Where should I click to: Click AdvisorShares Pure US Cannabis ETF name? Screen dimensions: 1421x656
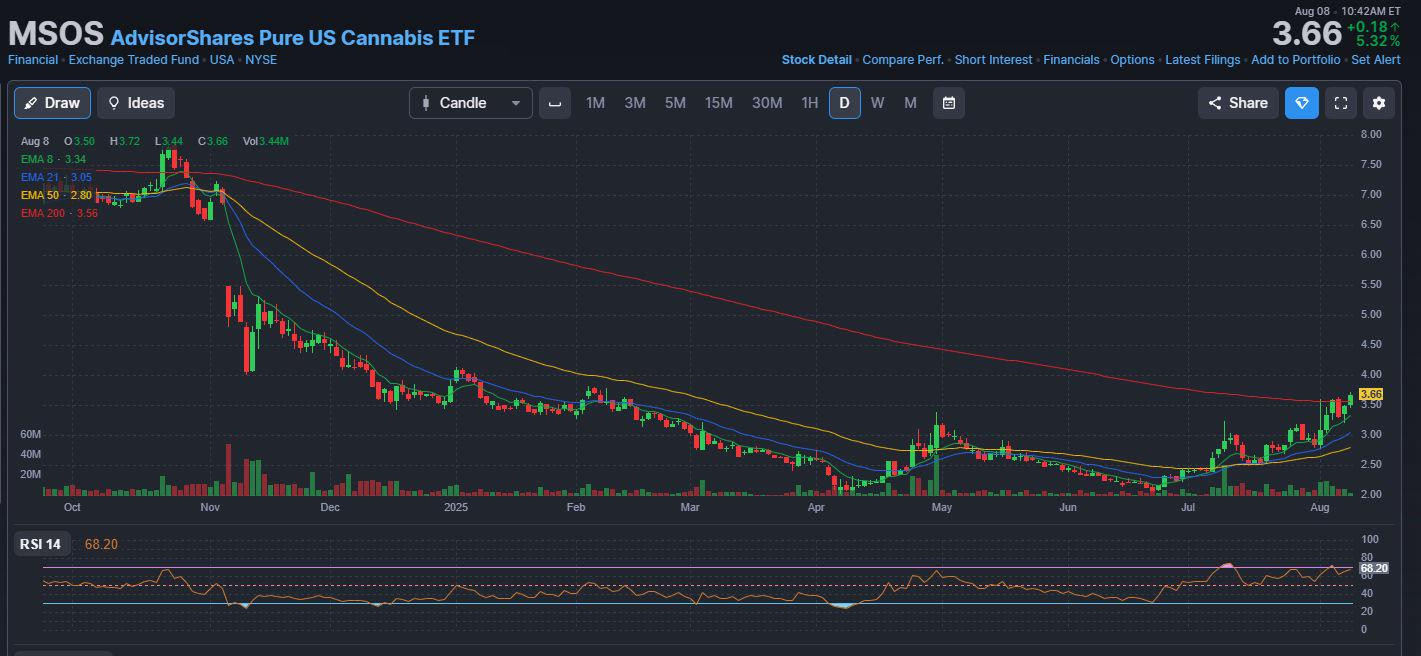click(x=293, y=38)
